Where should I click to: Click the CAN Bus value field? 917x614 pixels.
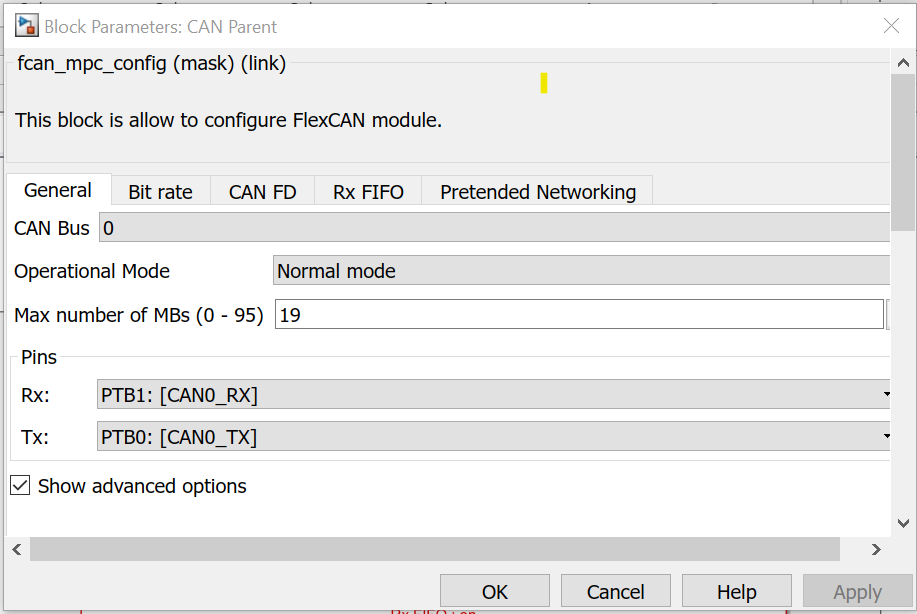[x=494, y=228]
